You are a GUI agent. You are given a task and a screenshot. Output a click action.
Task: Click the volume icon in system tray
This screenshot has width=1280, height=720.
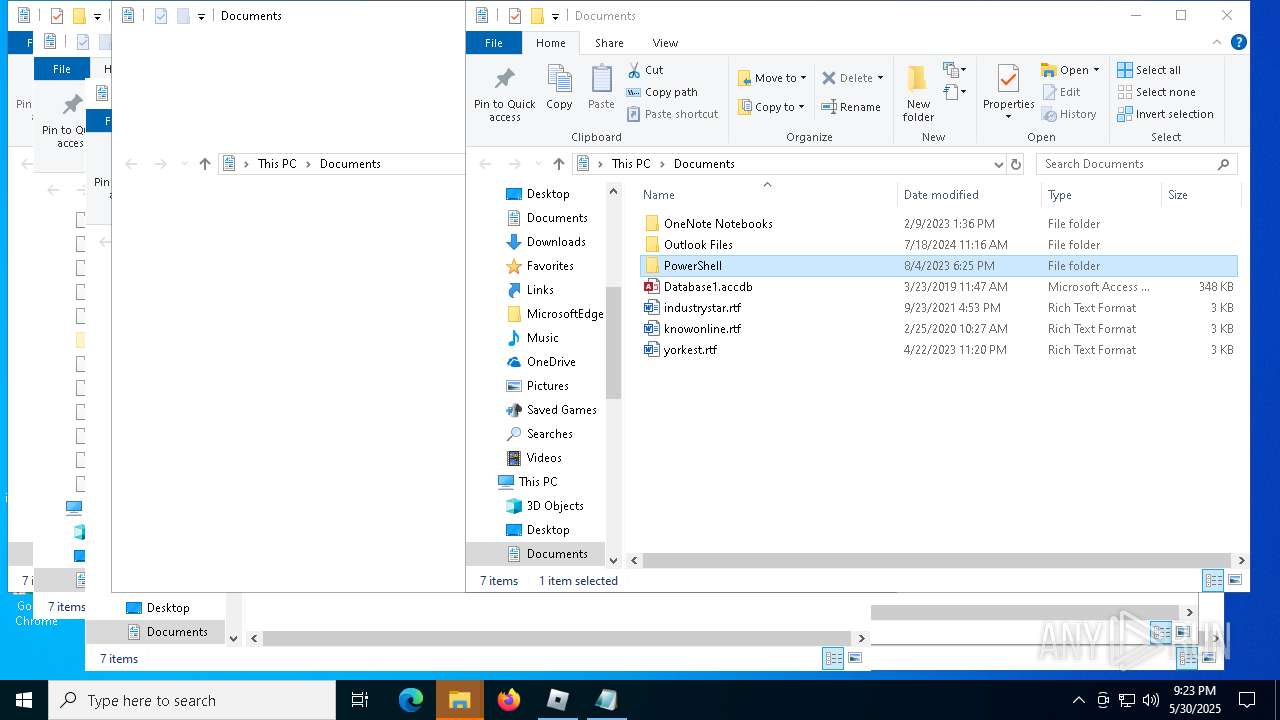point(1151,700)
